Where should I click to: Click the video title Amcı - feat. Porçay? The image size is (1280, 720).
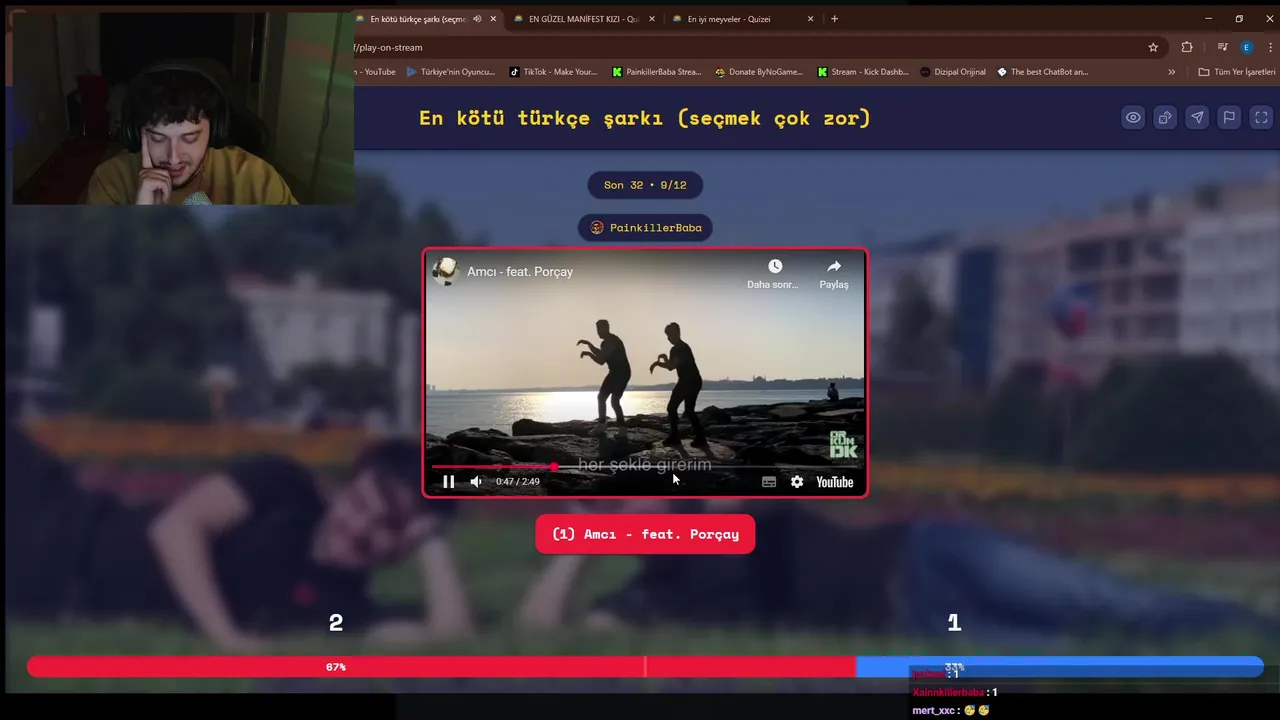point(520,272)
